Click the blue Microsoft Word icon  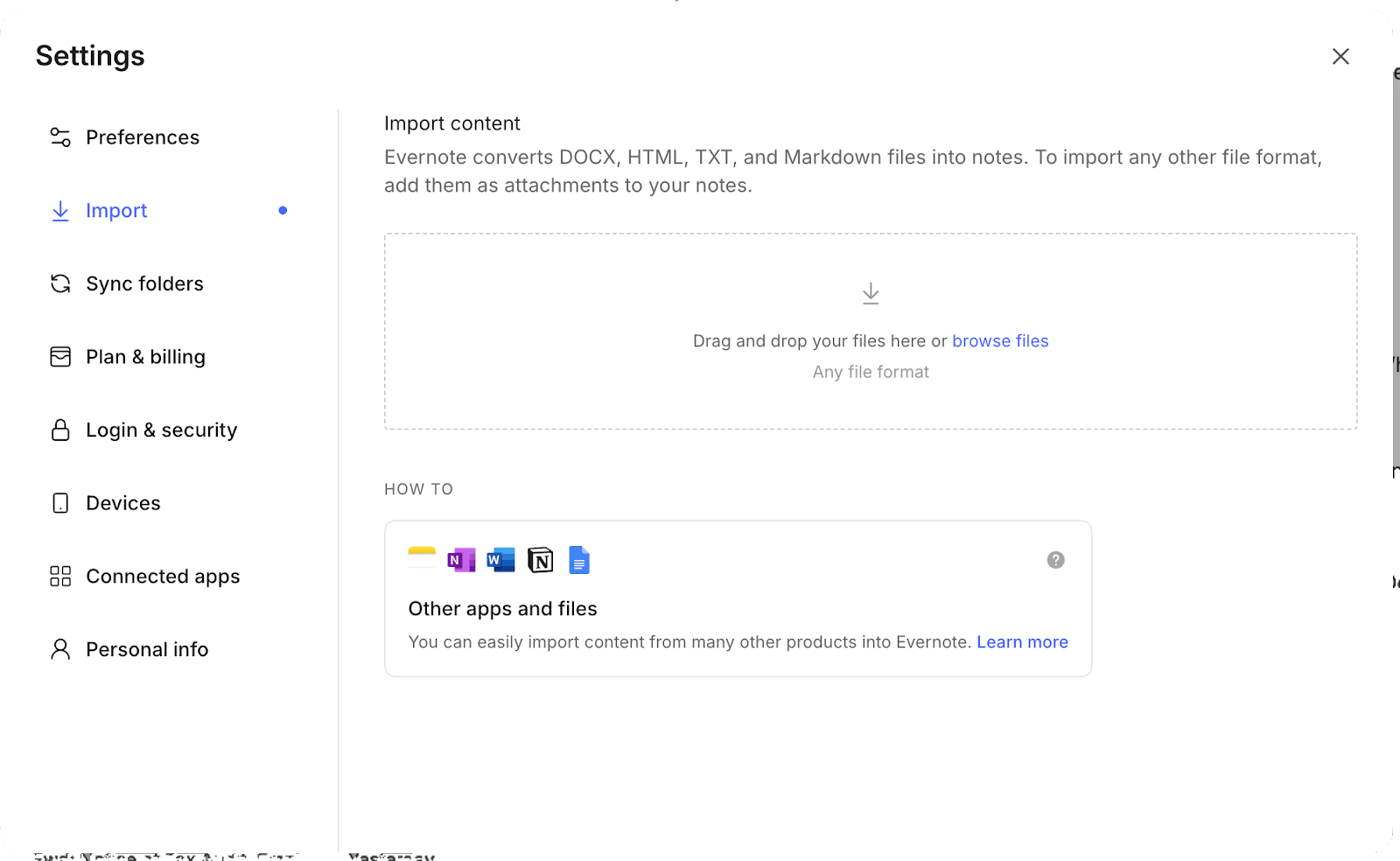(500, 560)
